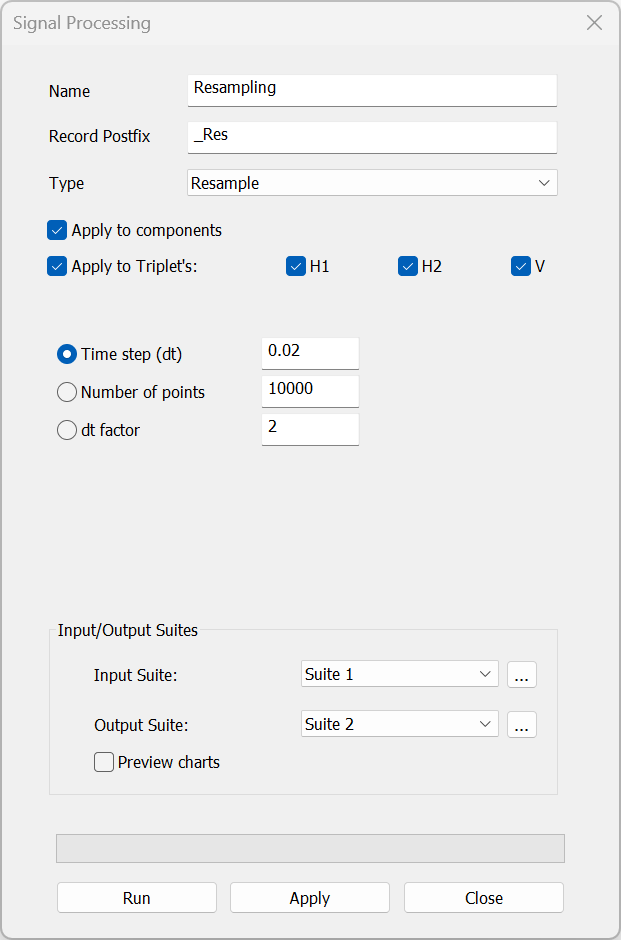Choose the Number of points radio option
Image resolution: width=621 pixels, height=940 pixels.
(67, 392)
